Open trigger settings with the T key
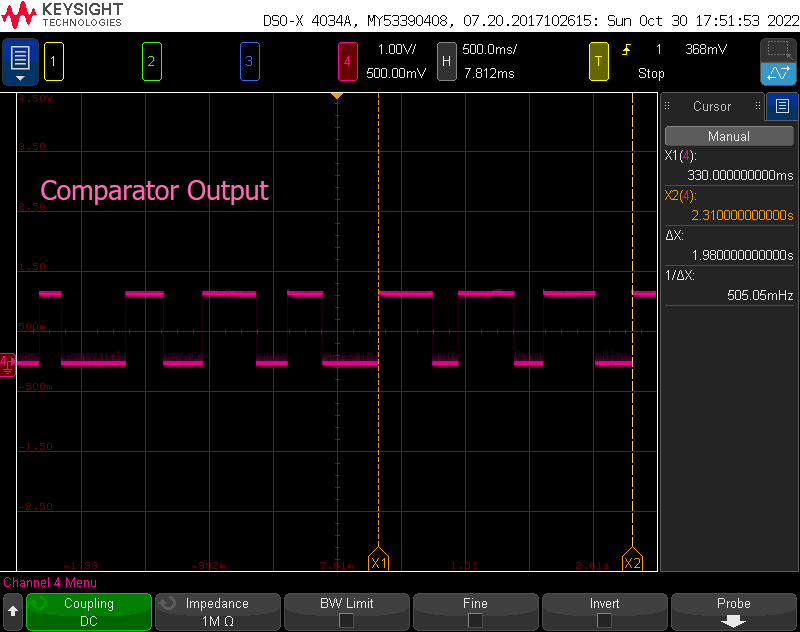 point(598,61)
